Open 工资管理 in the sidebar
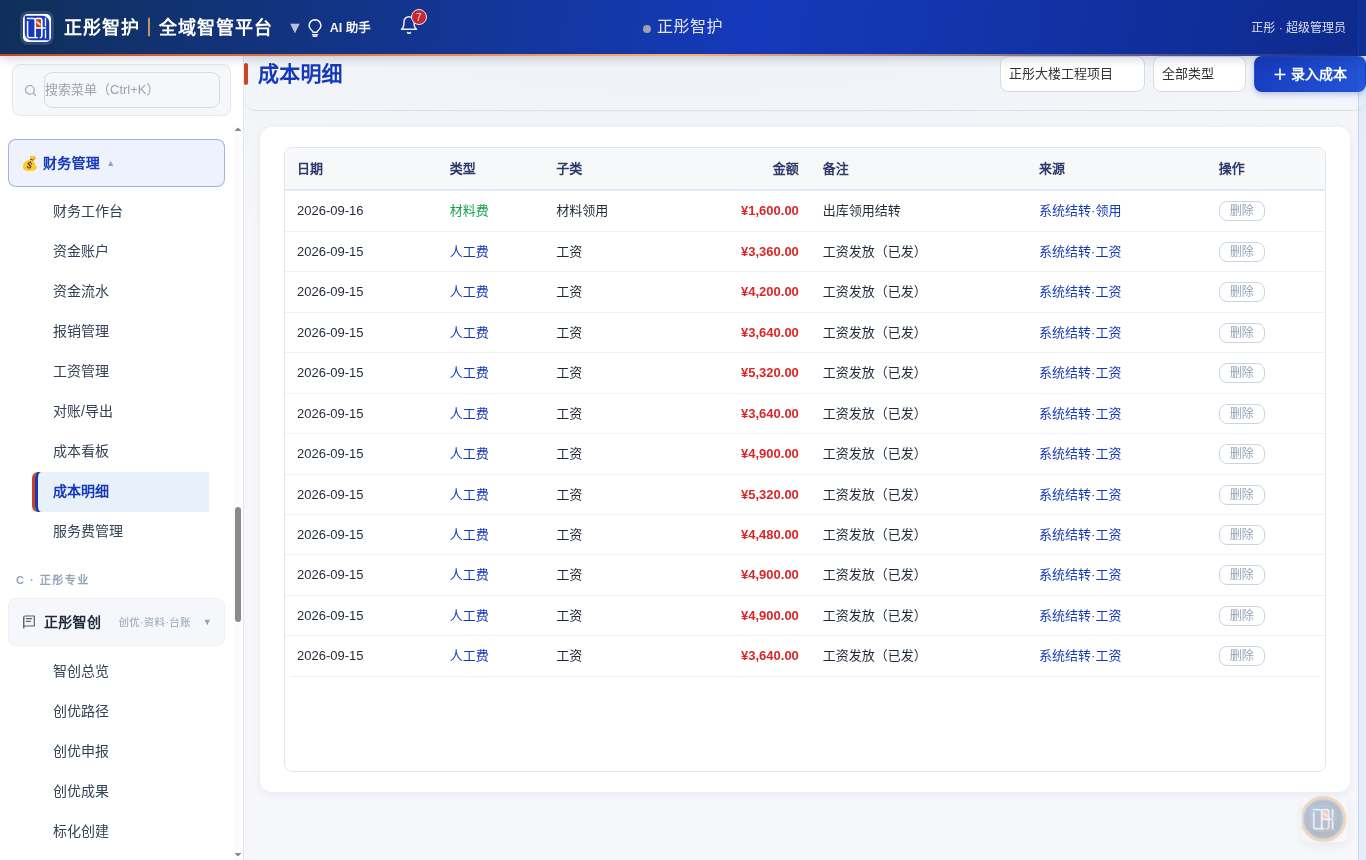1366x860 pixels. pos(81,371)
